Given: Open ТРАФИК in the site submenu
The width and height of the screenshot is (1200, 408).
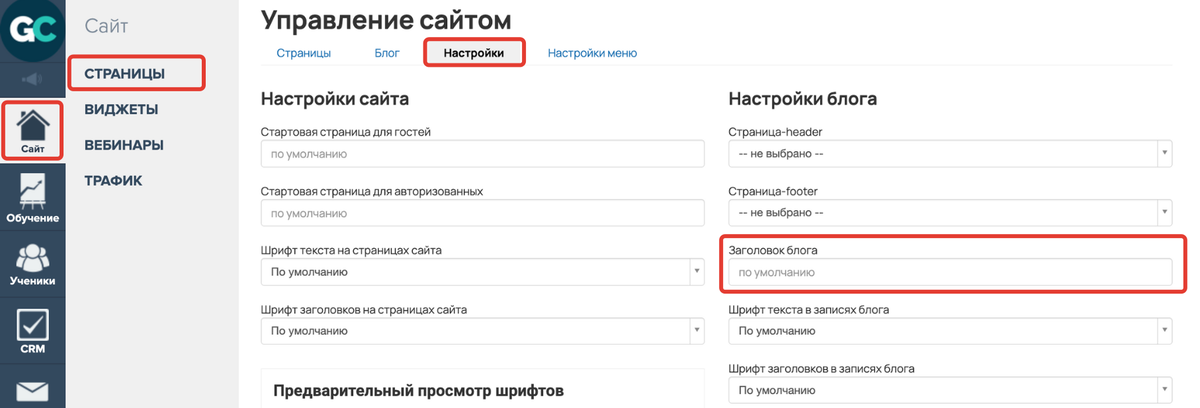Looking at the screenshot, I should point(113,181).
